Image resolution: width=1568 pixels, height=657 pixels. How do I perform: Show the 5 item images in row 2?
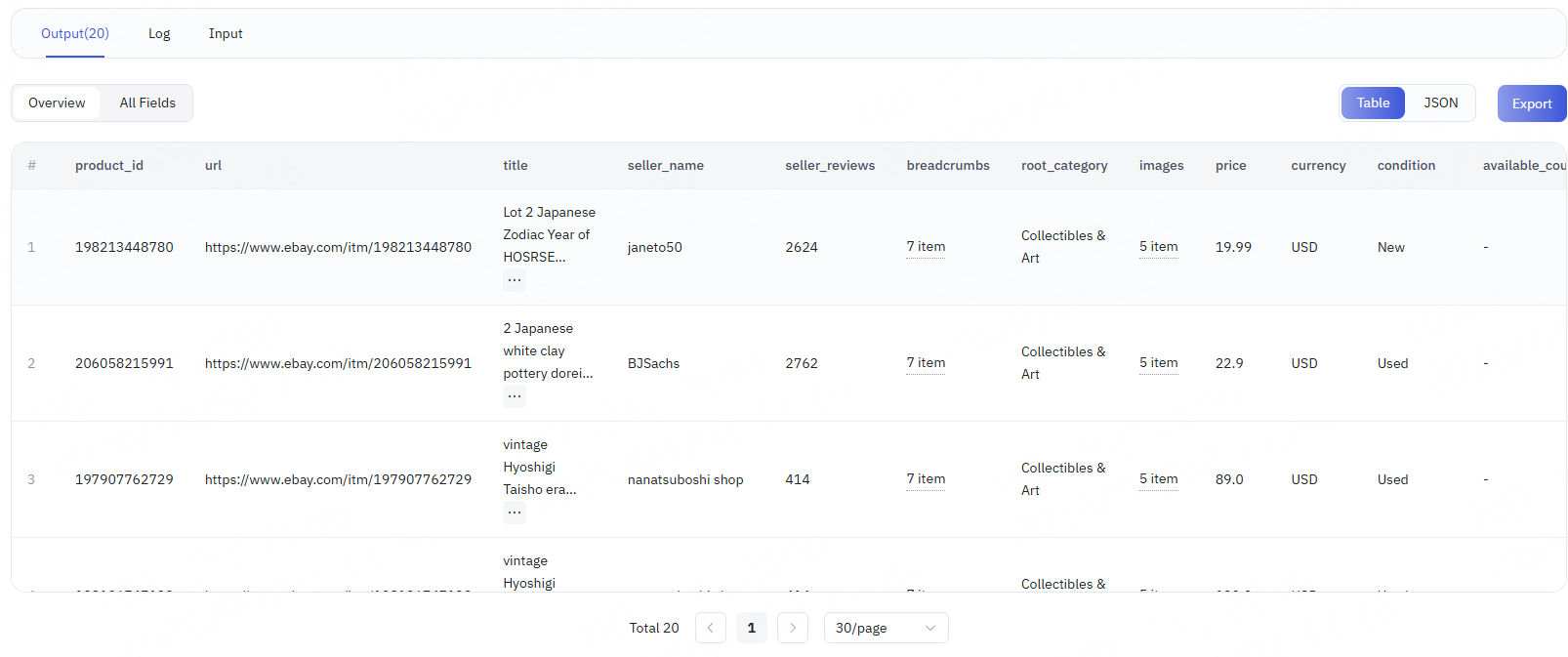tap(1158, 363)
